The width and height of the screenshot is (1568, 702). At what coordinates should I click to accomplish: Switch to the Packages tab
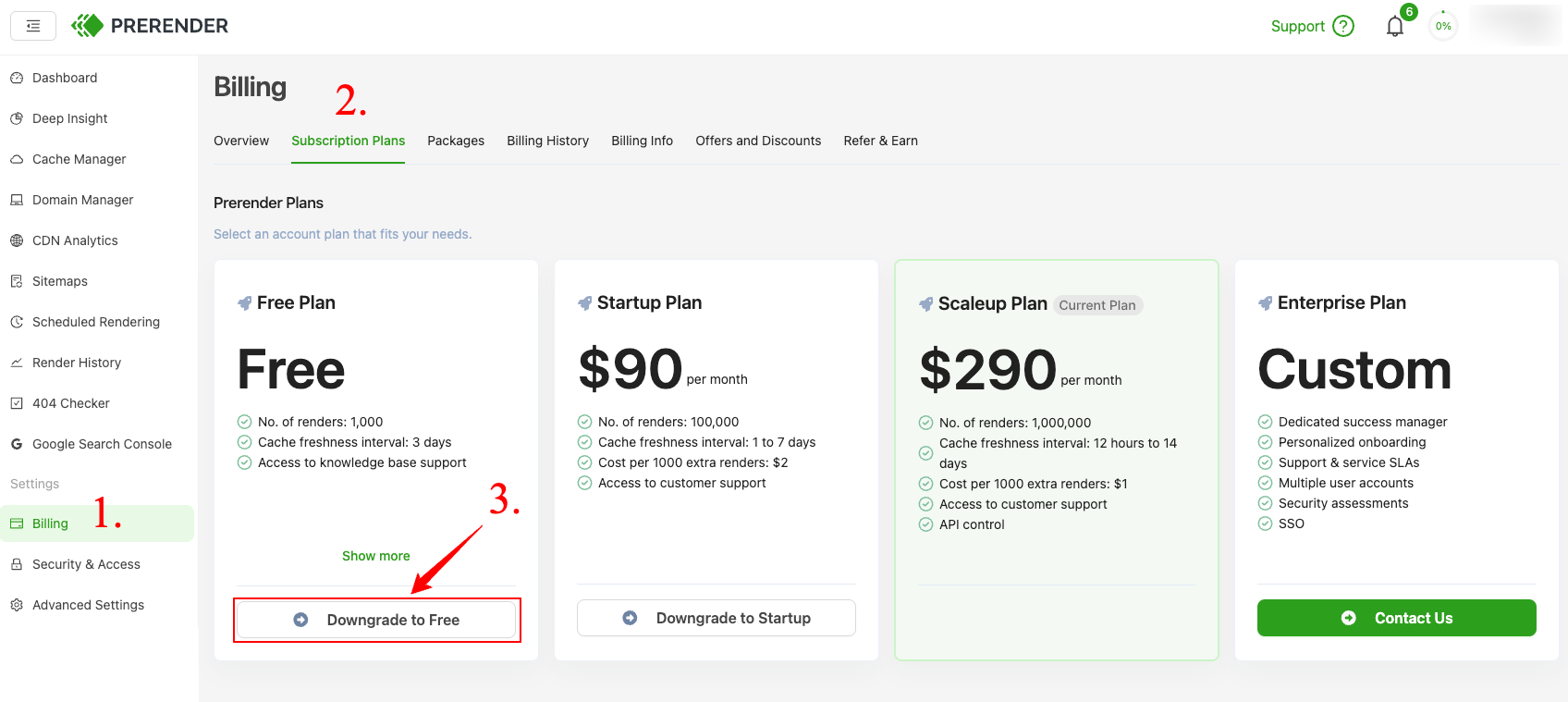click(456, 141)
